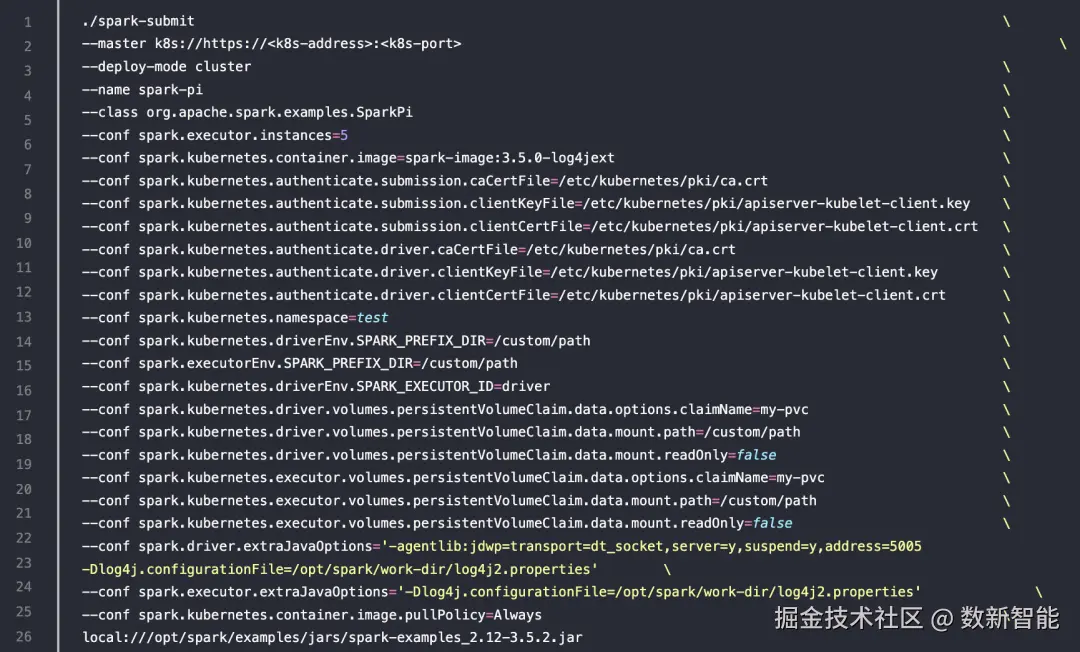
Task: Click line number 1 in the gutter
Action: [x=27, y=20]
